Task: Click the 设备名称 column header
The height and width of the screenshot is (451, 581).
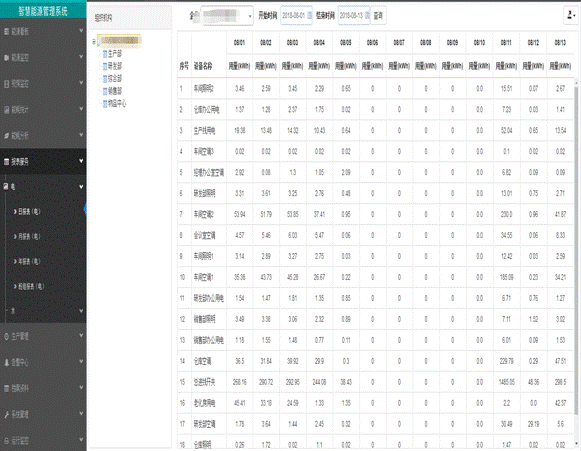Action: click(x=203, y=66)
